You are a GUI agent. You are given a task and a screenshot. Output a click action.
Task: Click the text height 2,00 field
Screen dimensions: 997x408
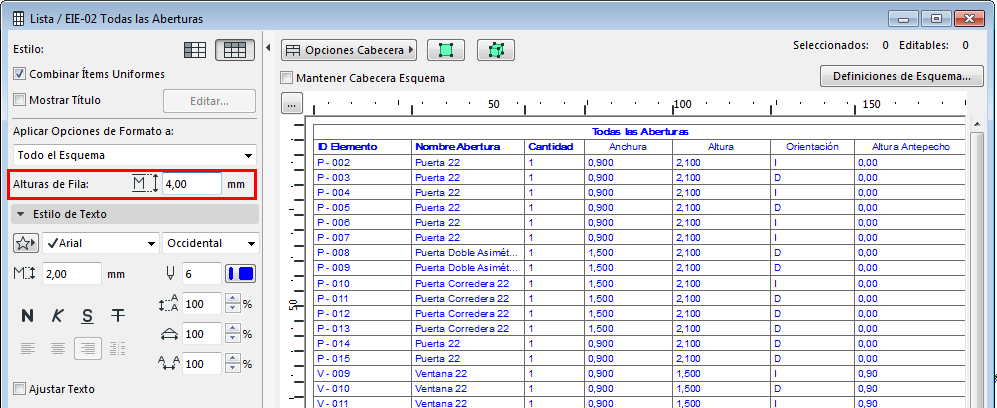[x=72, y=274]
